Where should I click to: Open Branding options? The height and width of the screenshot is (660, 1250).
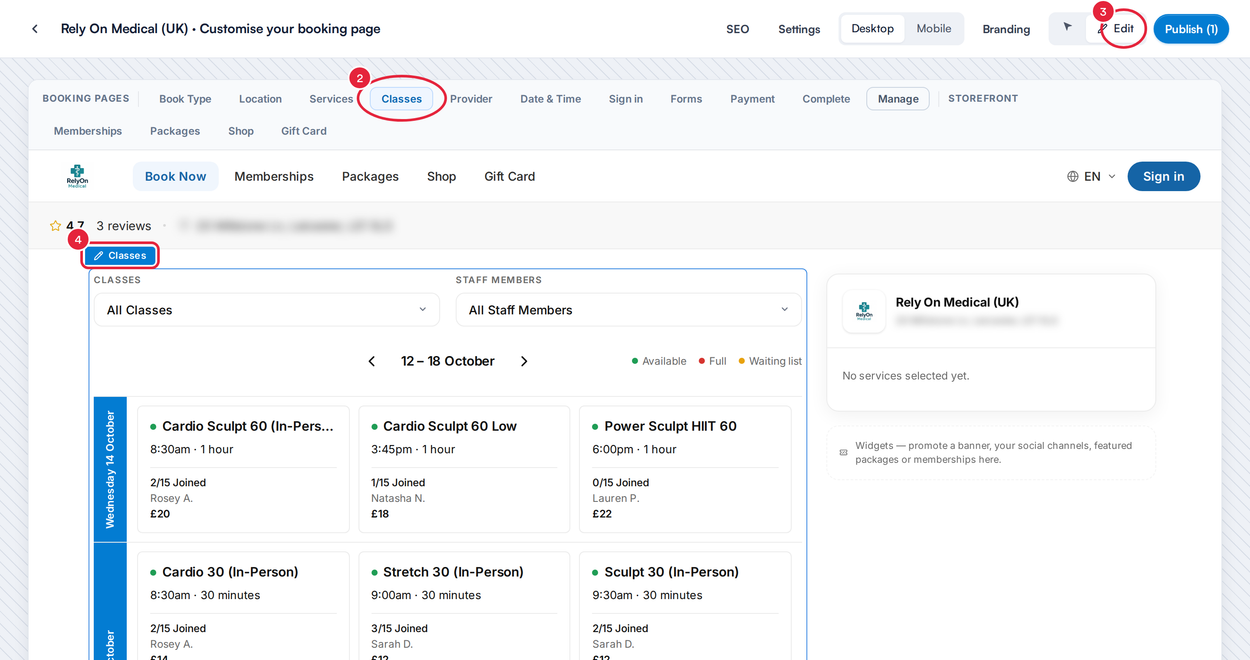coord(1006,29)
